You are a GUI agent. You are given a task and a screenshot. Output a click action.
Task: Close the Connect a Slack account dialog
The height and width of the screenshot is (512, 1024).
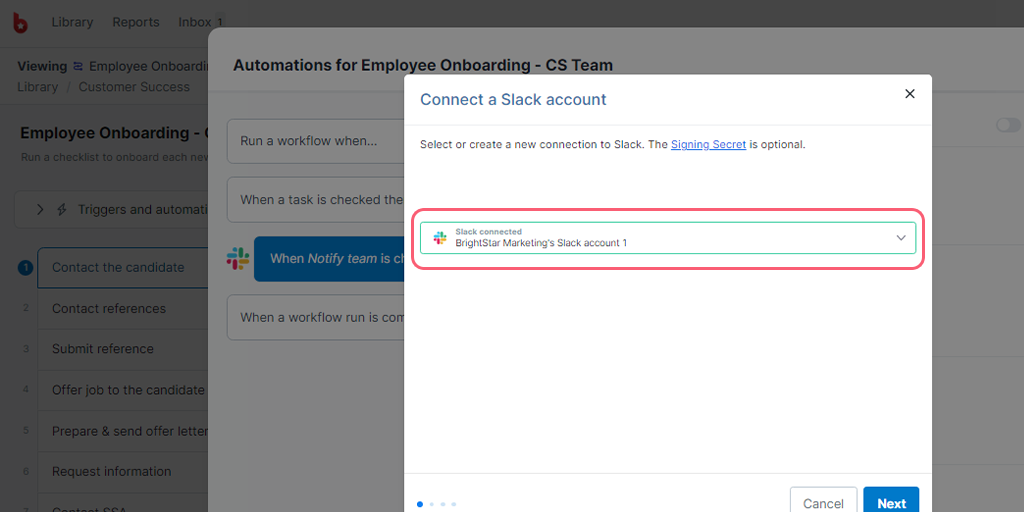[909, 94]
